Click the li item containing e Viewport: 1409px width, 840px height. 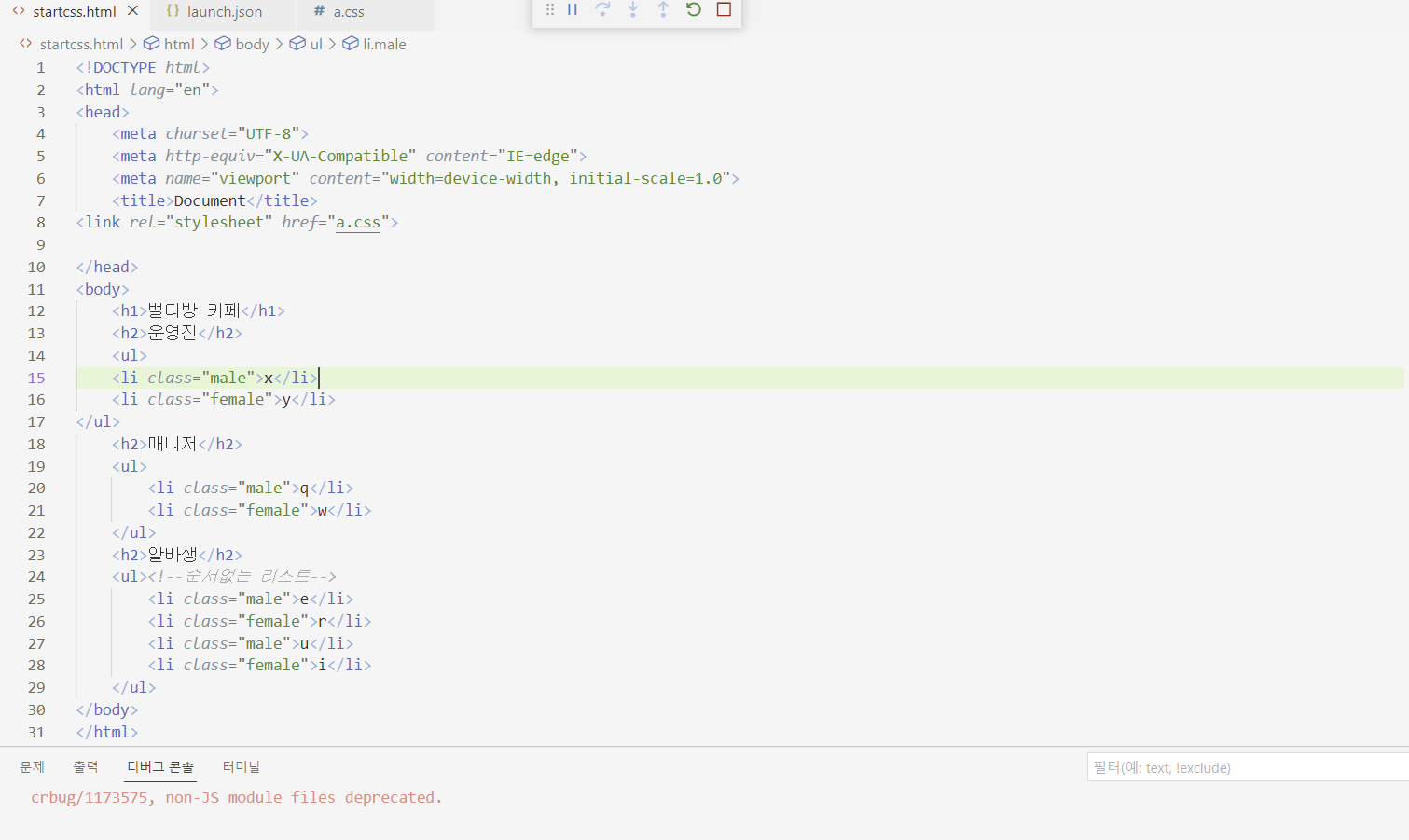(251, 599)
